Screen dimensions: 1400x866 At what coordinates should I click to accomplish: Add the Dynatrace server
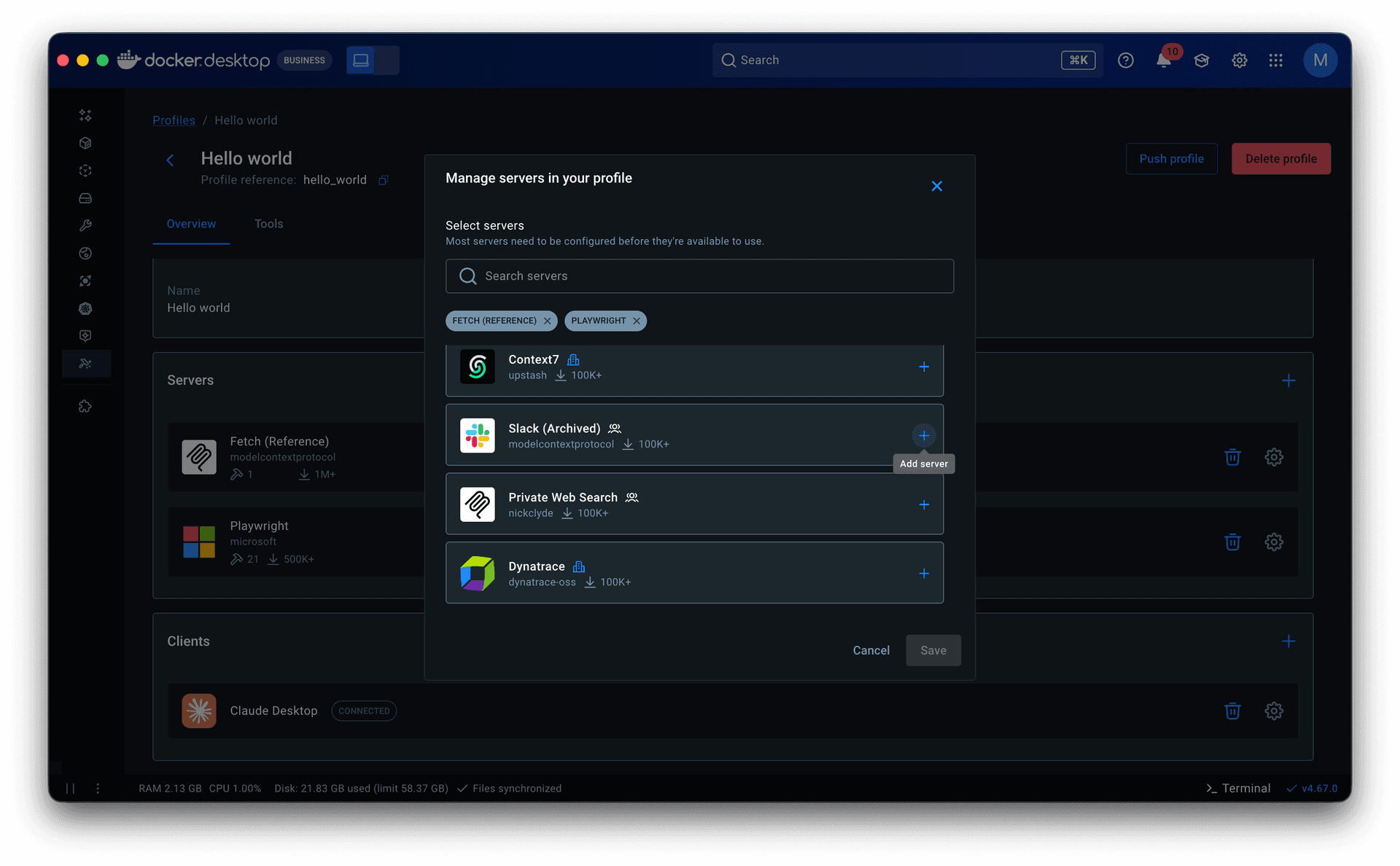point(923,574)
